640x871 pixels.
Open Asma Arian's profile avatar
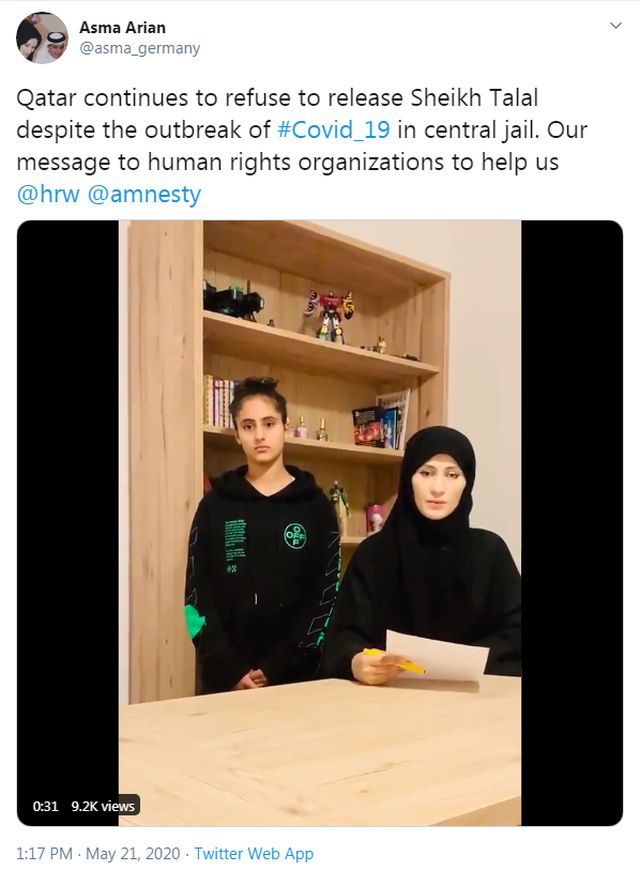coord(42,38)
